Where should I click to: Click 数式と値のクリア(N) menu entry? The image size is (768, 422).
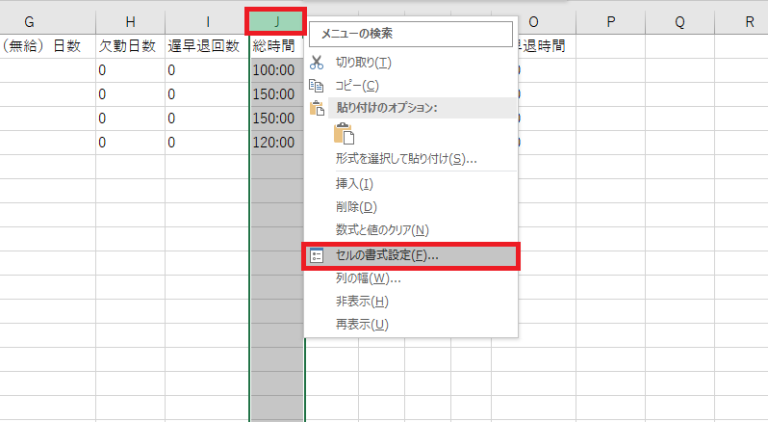[x=381, y=230]
